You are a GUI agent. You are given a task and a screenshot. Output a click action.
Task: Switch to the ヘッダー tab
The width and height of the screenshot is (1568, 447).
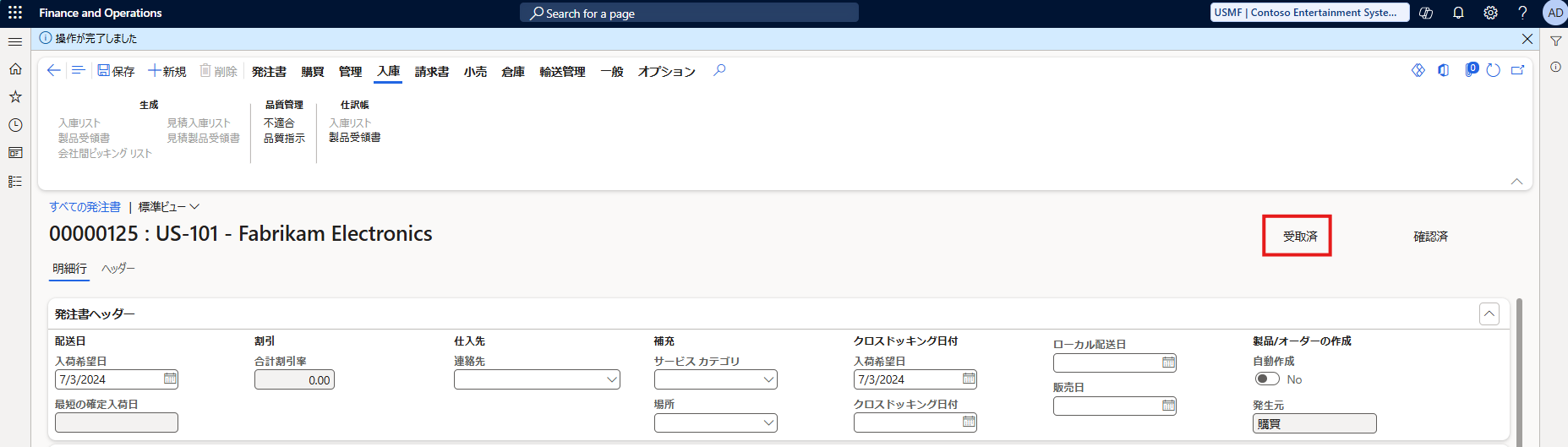(x=118, y=269)
